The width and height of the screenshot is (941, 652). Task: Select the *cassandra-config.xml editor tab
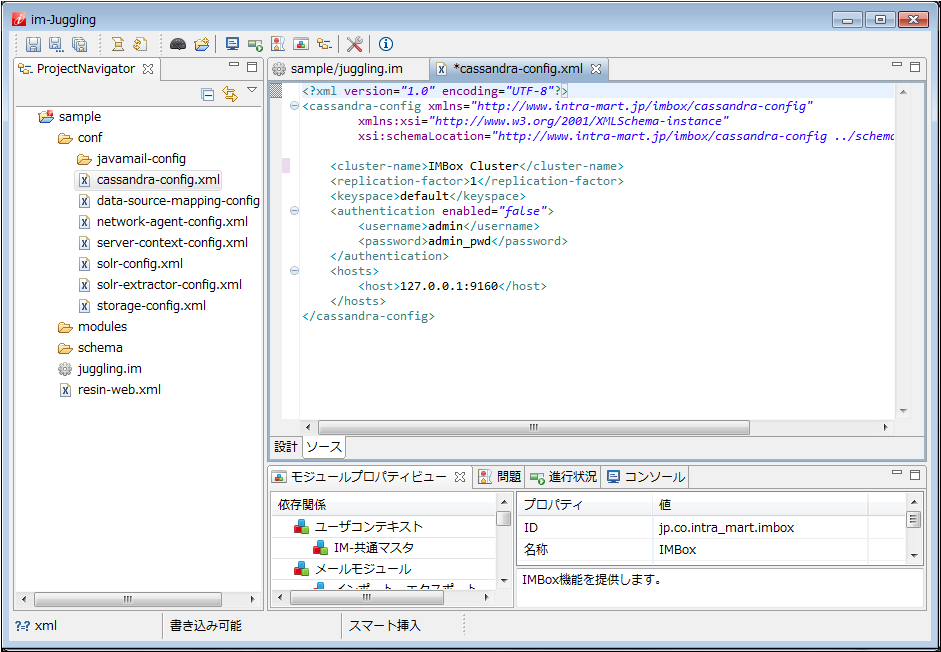point(517,68)
